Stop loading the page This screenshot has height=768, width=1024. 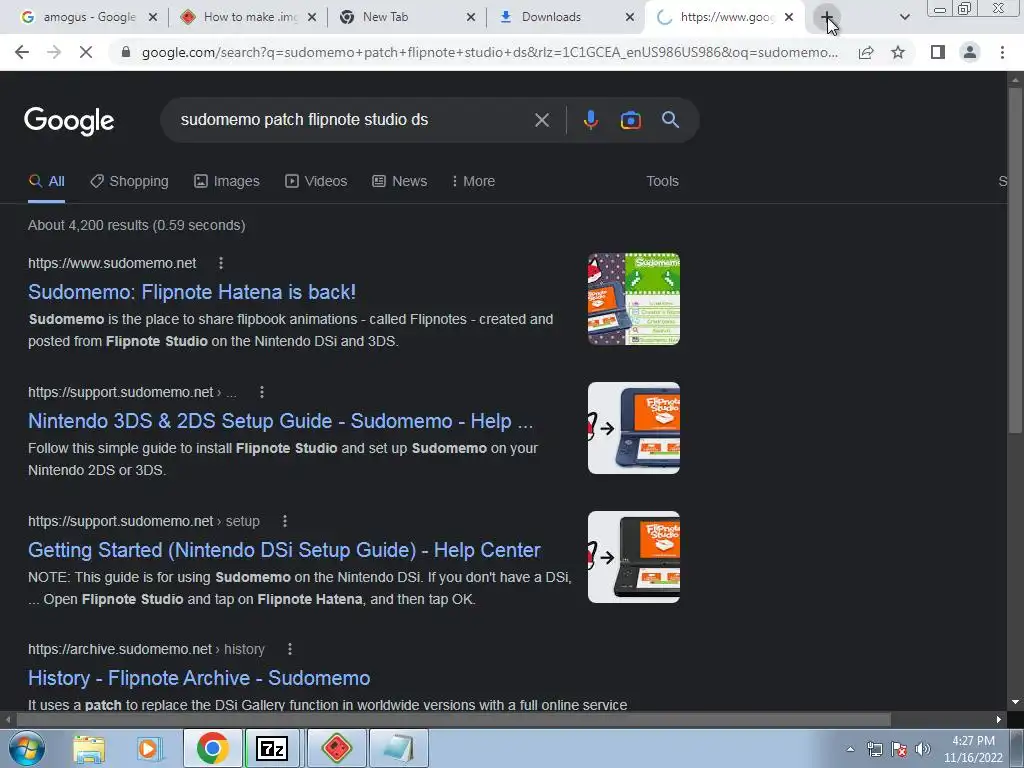[x=86, y=52]
